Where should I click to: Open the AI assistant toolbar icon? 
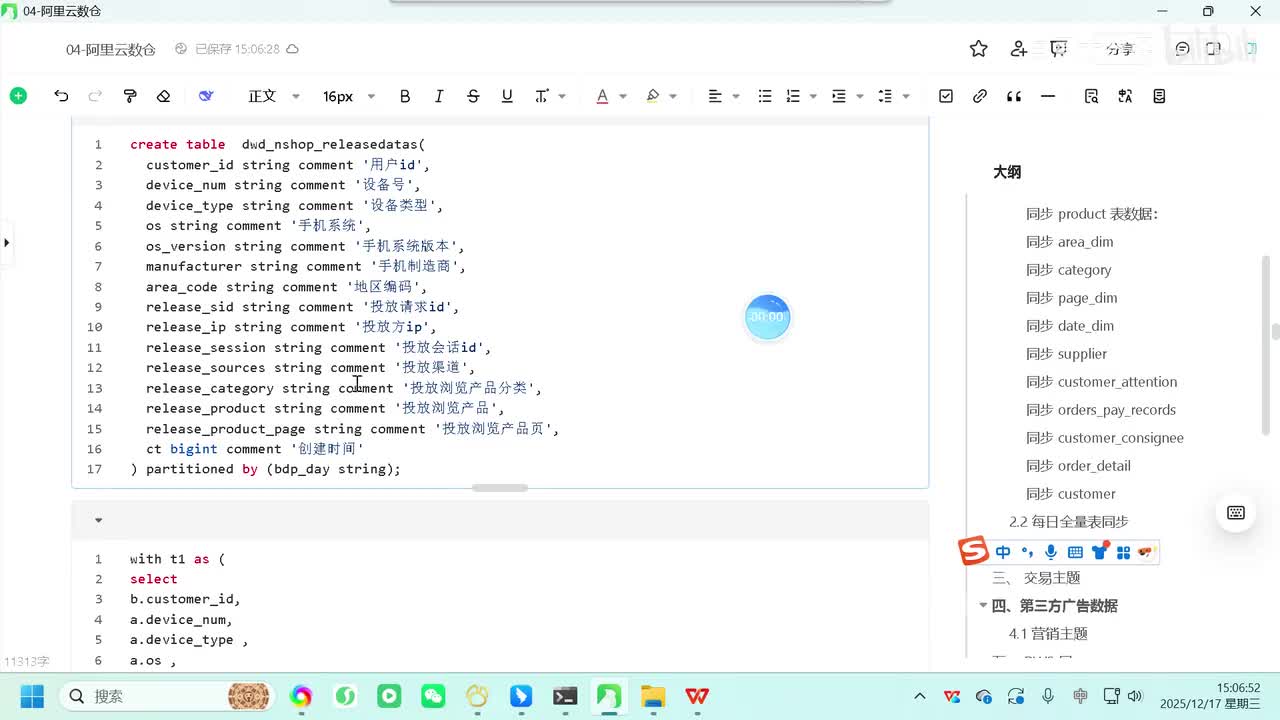click(x=206, y=96)
